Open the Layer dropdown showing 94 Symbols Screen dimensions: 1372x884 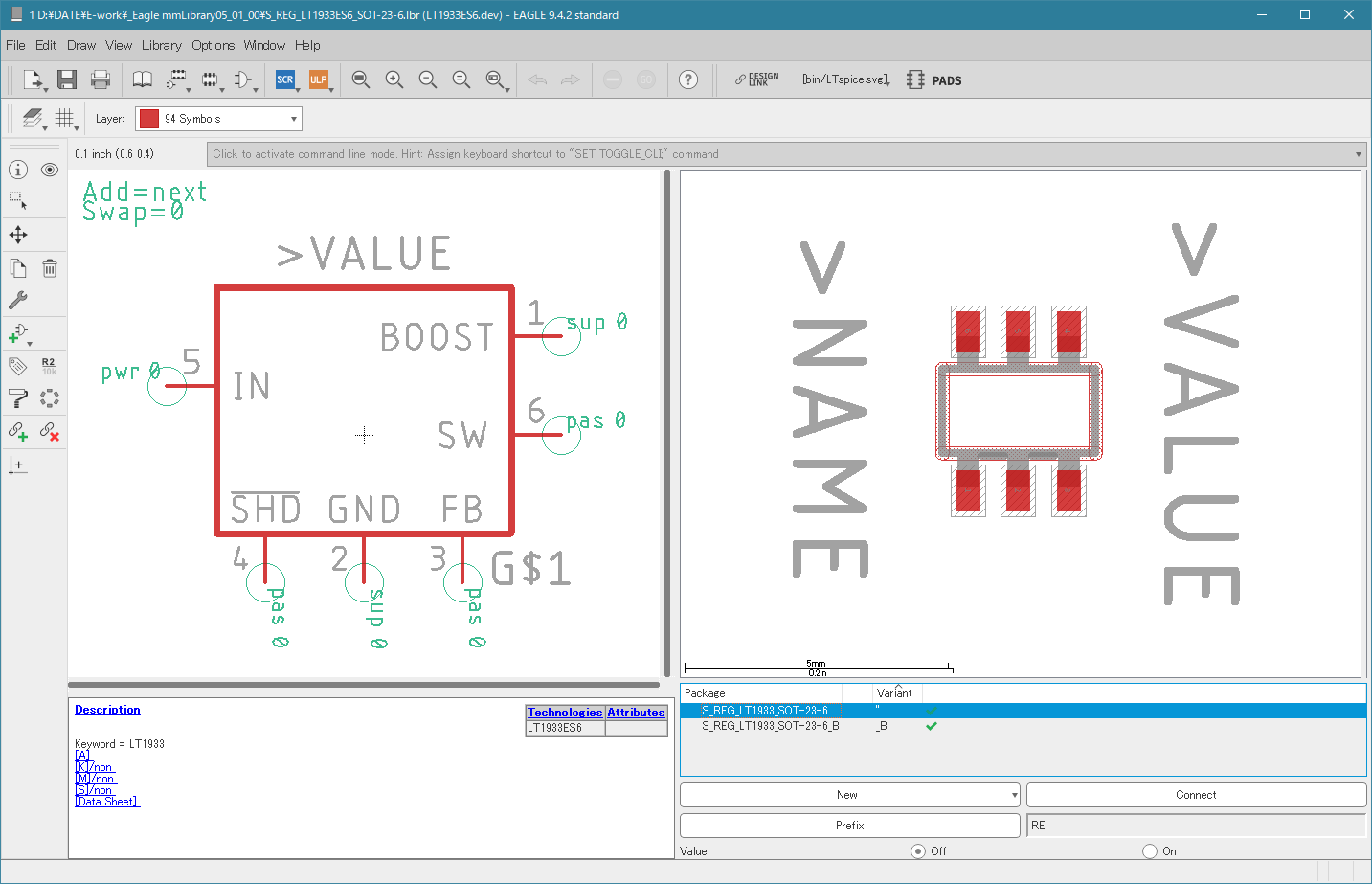[219, 119]
